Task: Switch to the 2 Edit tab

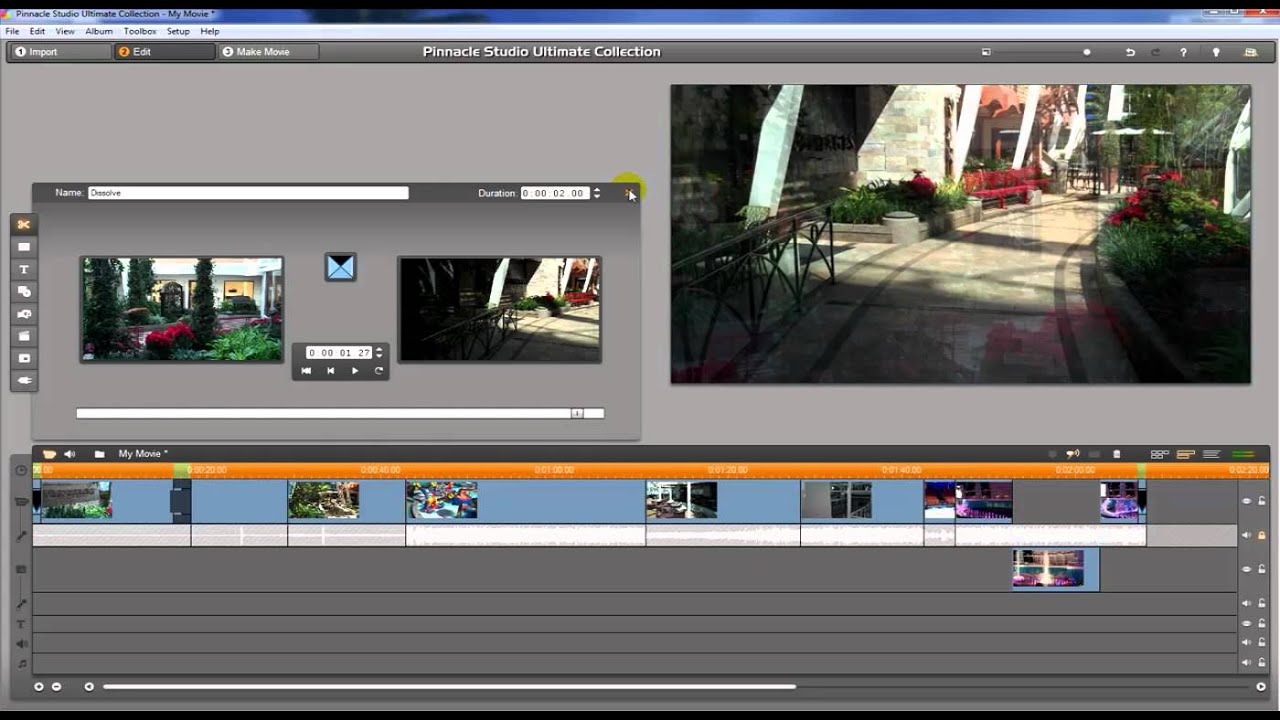Action: [x=164, y=52]
